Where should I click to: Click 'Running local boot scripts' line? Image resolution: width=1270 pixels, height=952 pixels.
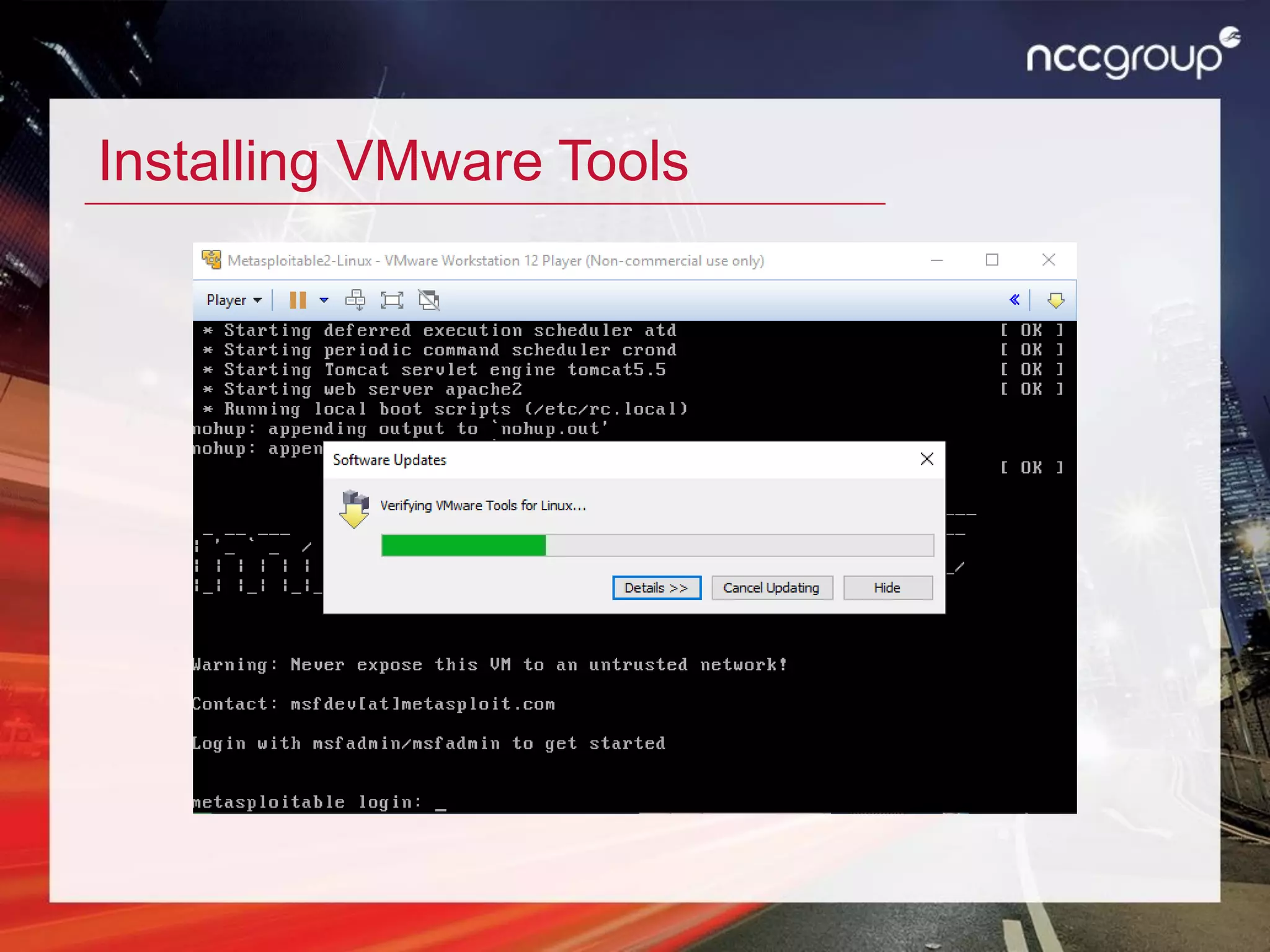tap(445, 409)
